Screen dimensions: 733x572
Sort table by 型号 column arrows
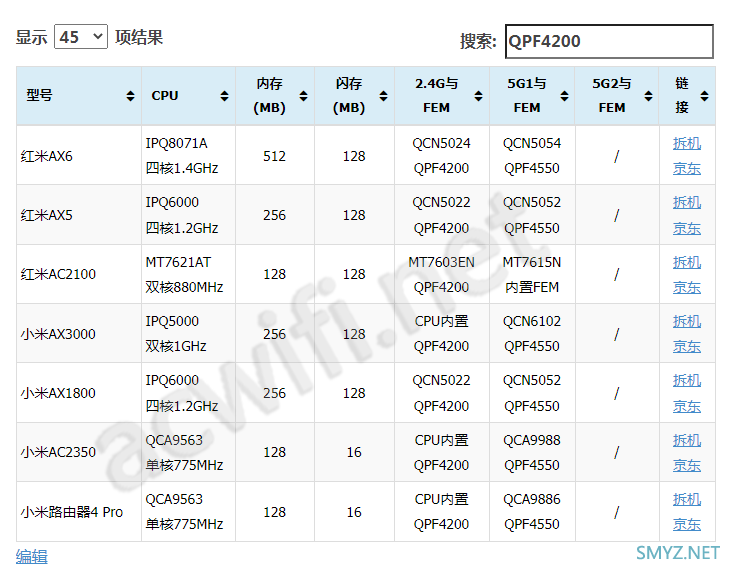130,96
